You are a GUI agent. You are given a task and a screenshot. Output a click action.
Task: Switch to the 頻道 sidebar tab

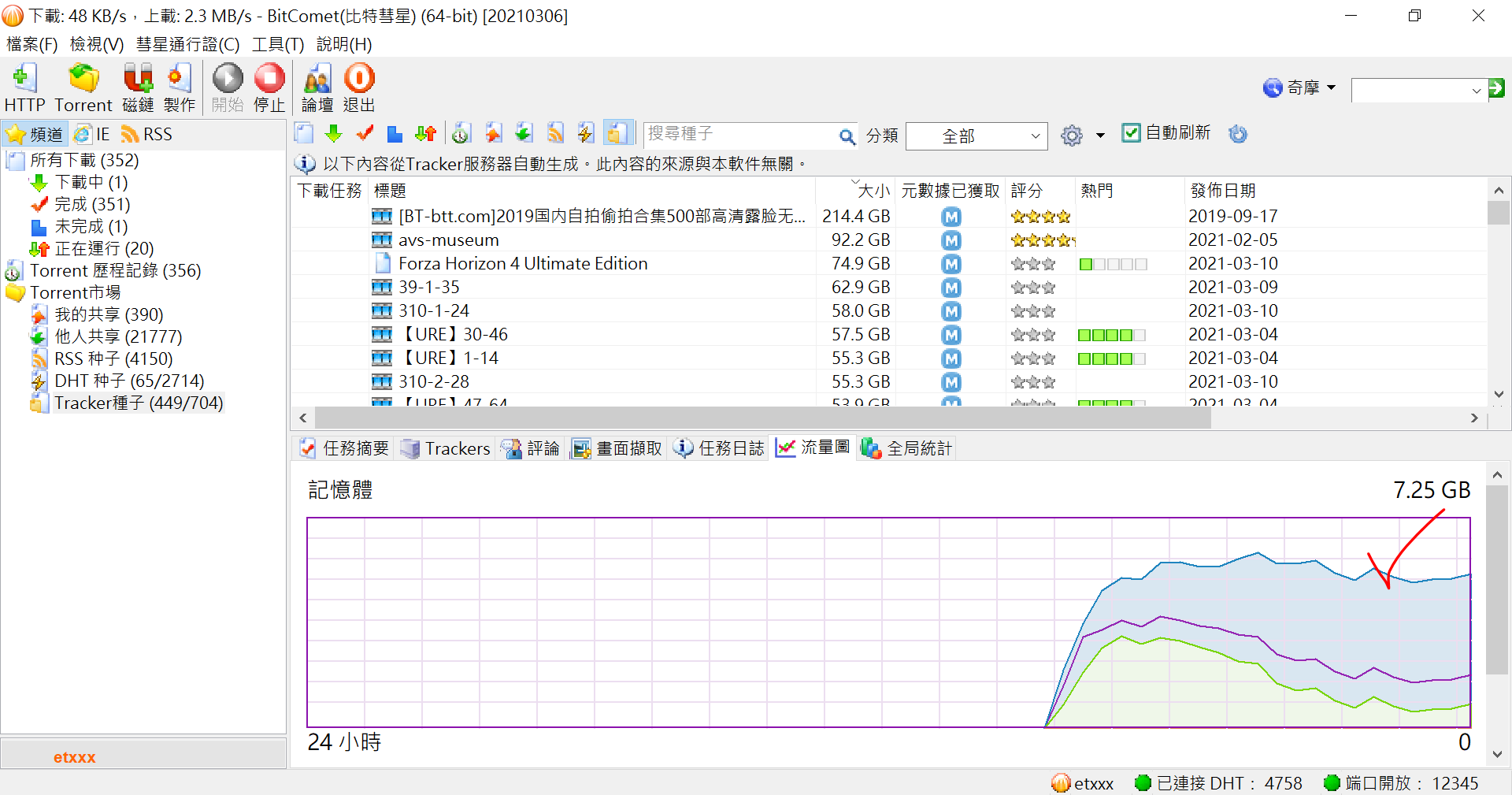pos(35,134)
